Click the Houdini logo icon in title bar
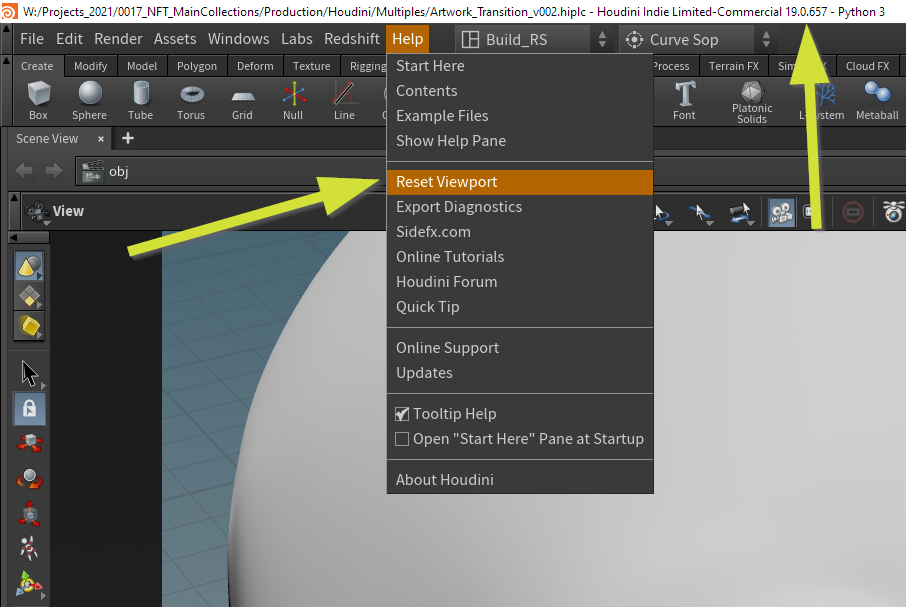Viewport: 906px width, 607px height. (9, 11)
